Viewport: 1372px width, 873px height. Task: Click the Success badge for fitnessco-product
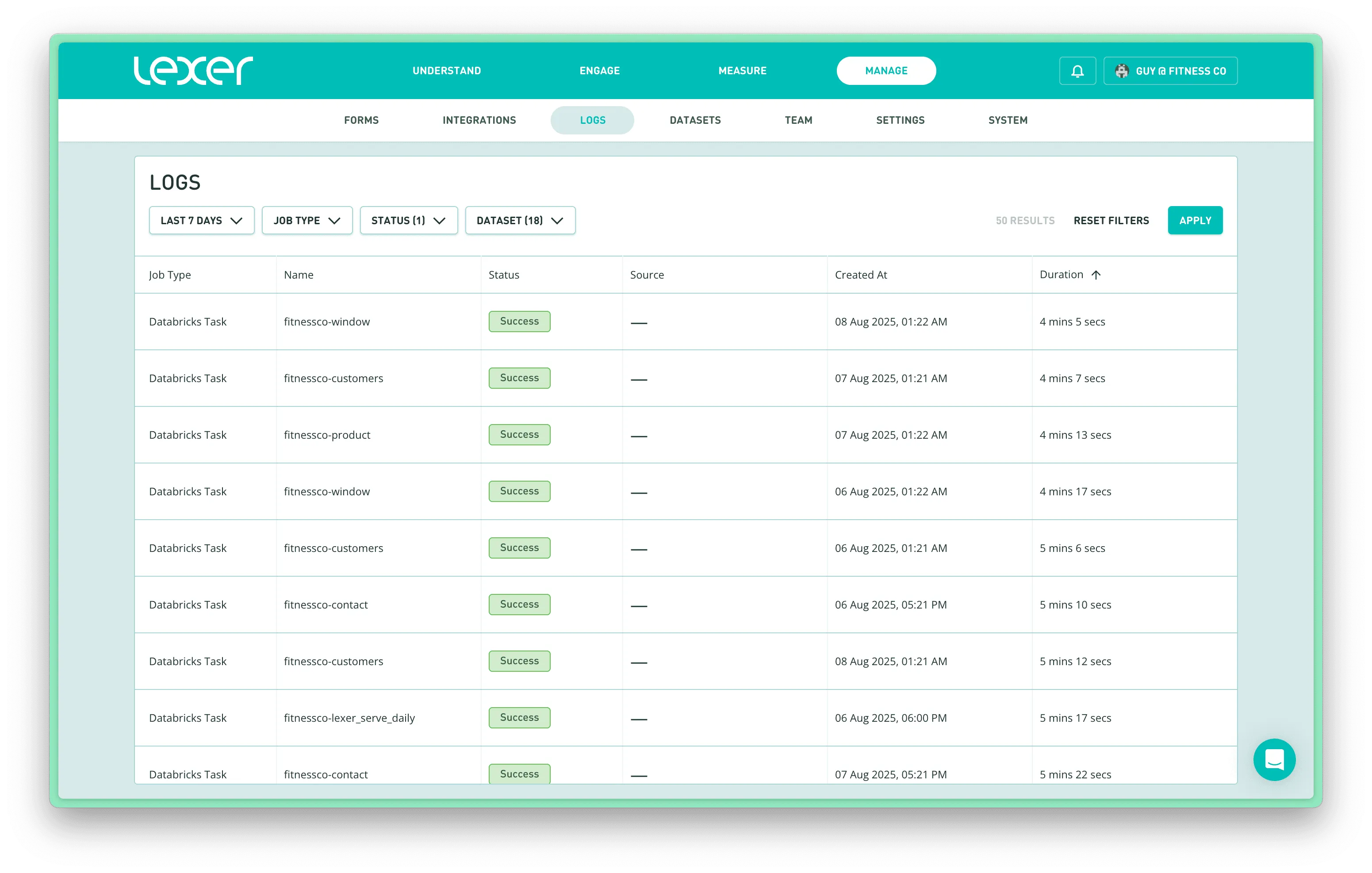(x=518, y=435)
